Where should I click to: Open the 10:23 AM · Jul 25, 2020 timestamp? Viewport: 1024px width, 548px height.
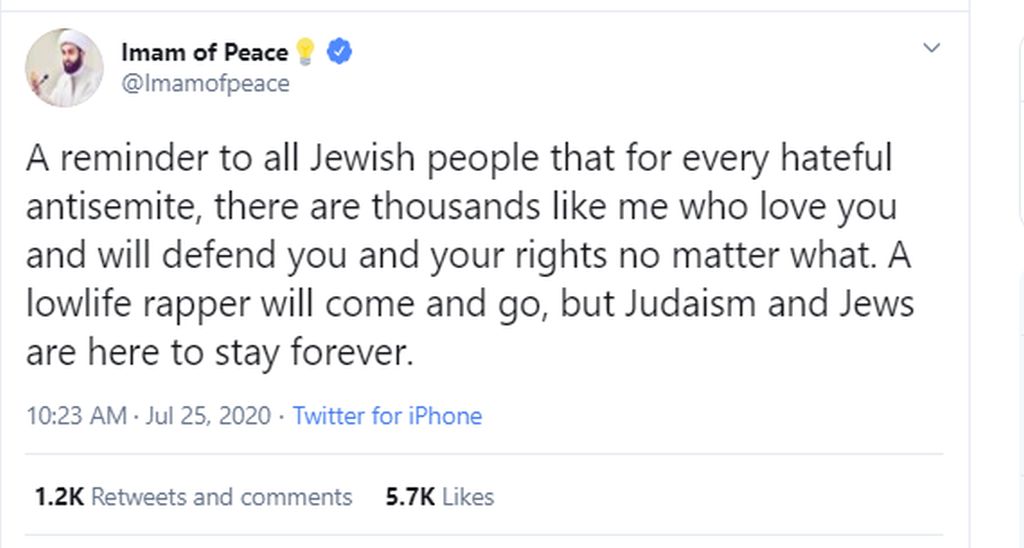pos(148,415)
